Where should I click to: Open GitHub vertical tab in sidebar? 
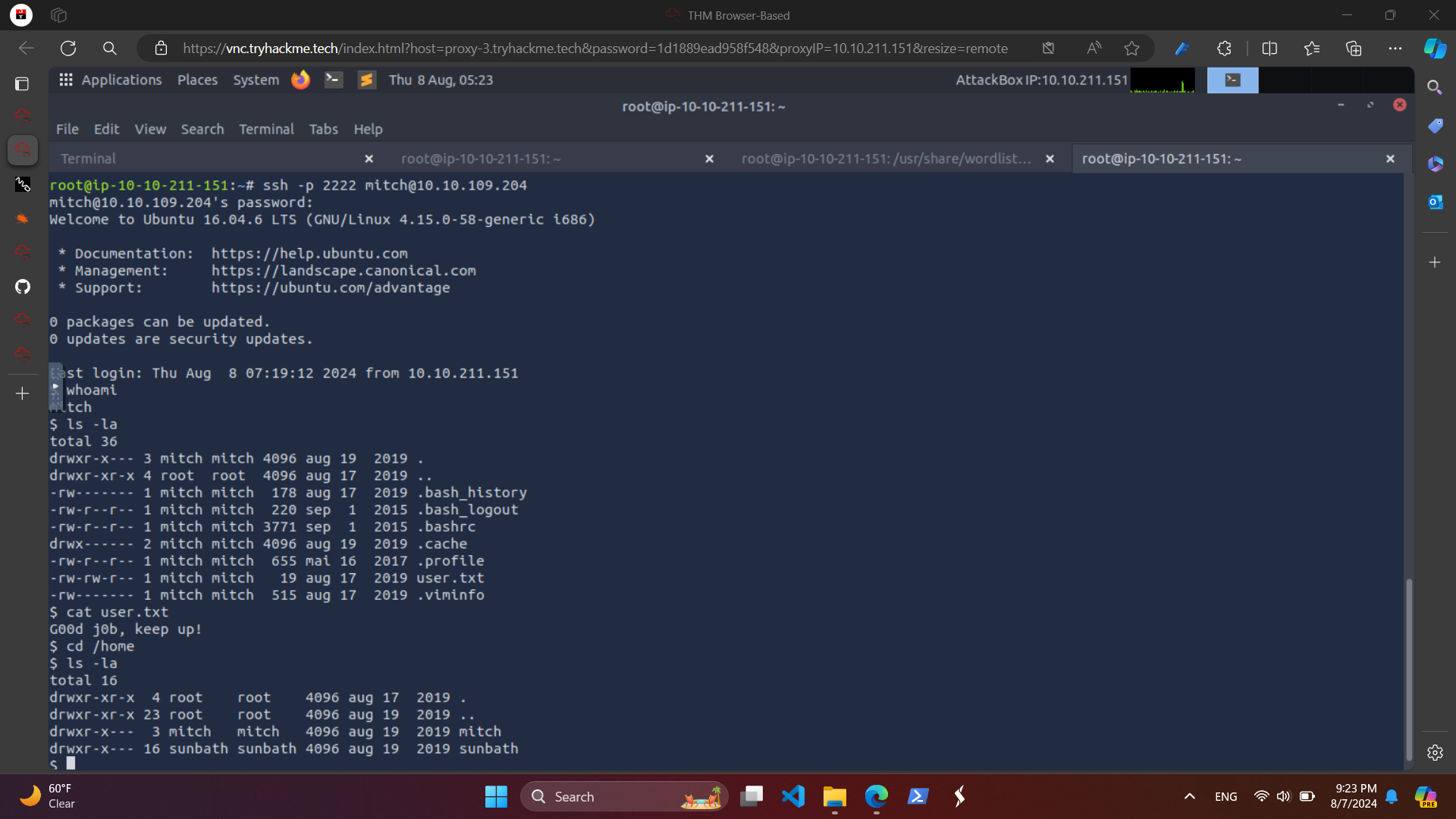coord(23,287)
